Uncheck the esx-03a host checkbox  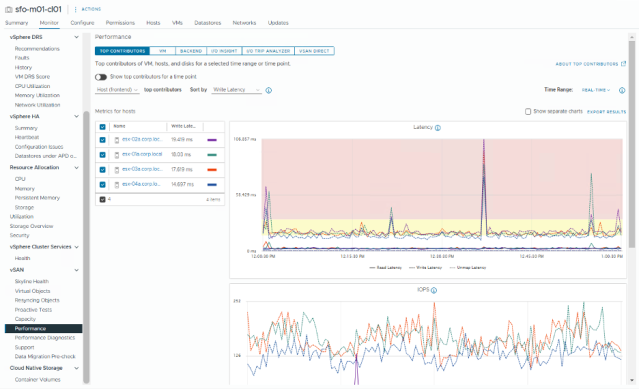(x=102, y=170)
